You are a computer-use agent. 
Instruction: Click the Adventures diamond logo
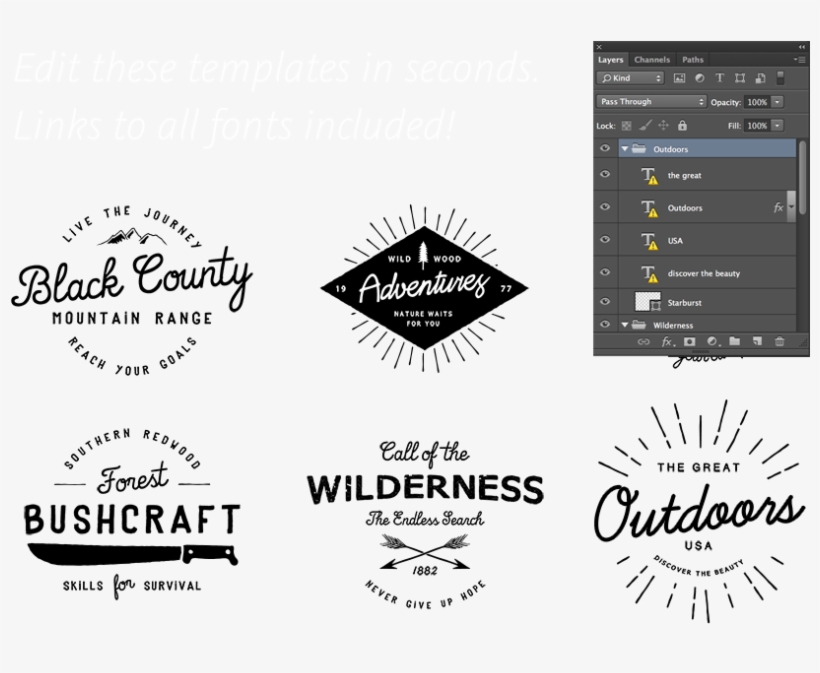(424, 288)
